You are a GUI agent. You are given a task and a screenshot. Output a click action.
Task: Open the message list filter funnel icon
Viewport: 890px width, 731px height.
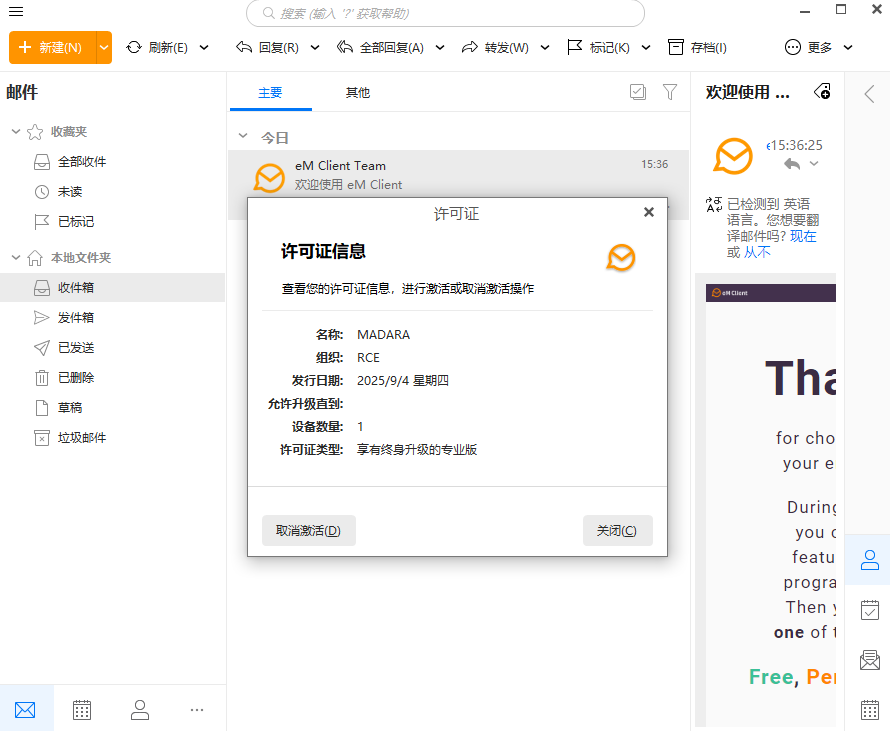670,92
